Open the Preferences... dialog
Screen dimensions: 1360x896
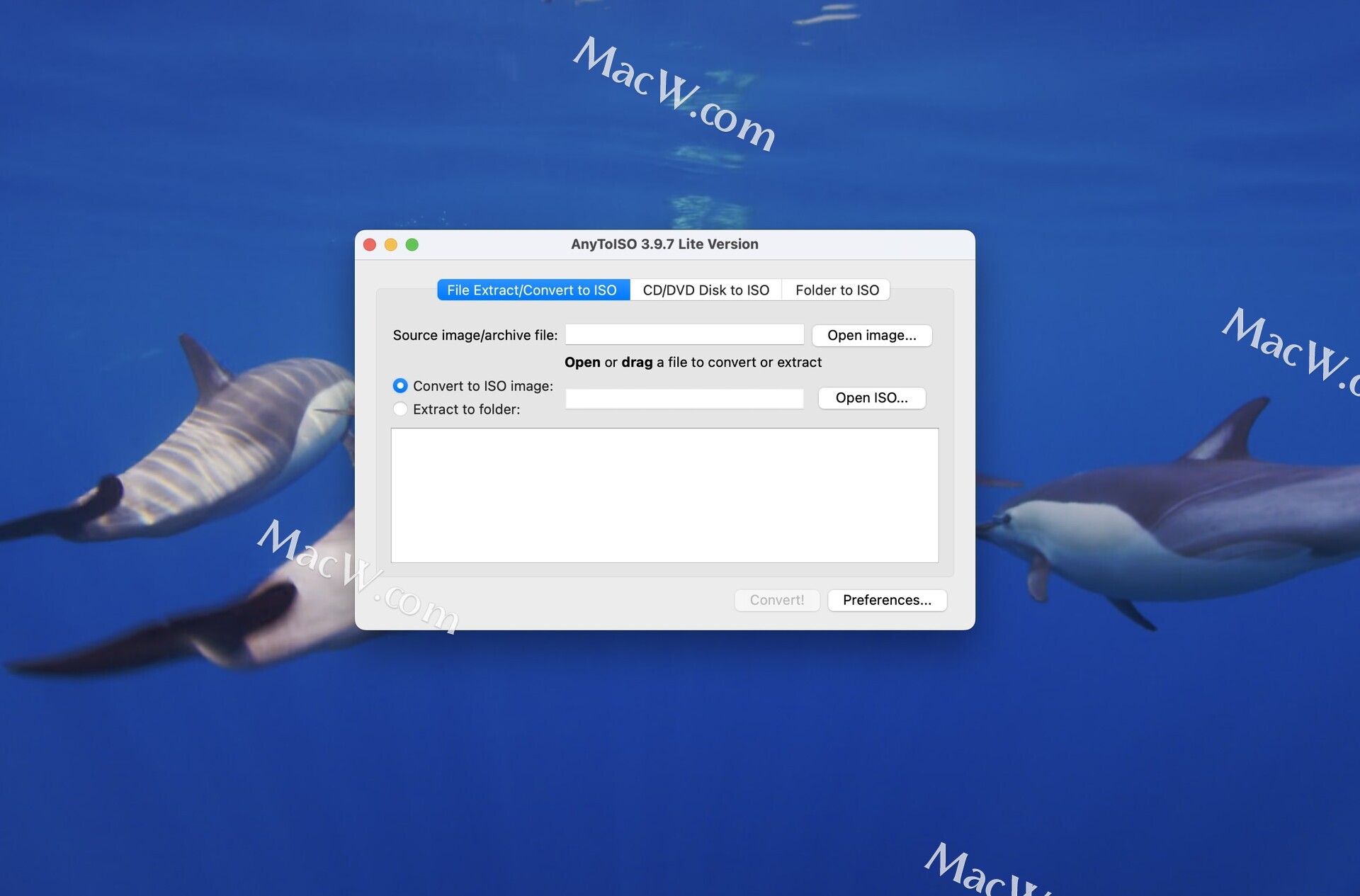pos(887,600)
